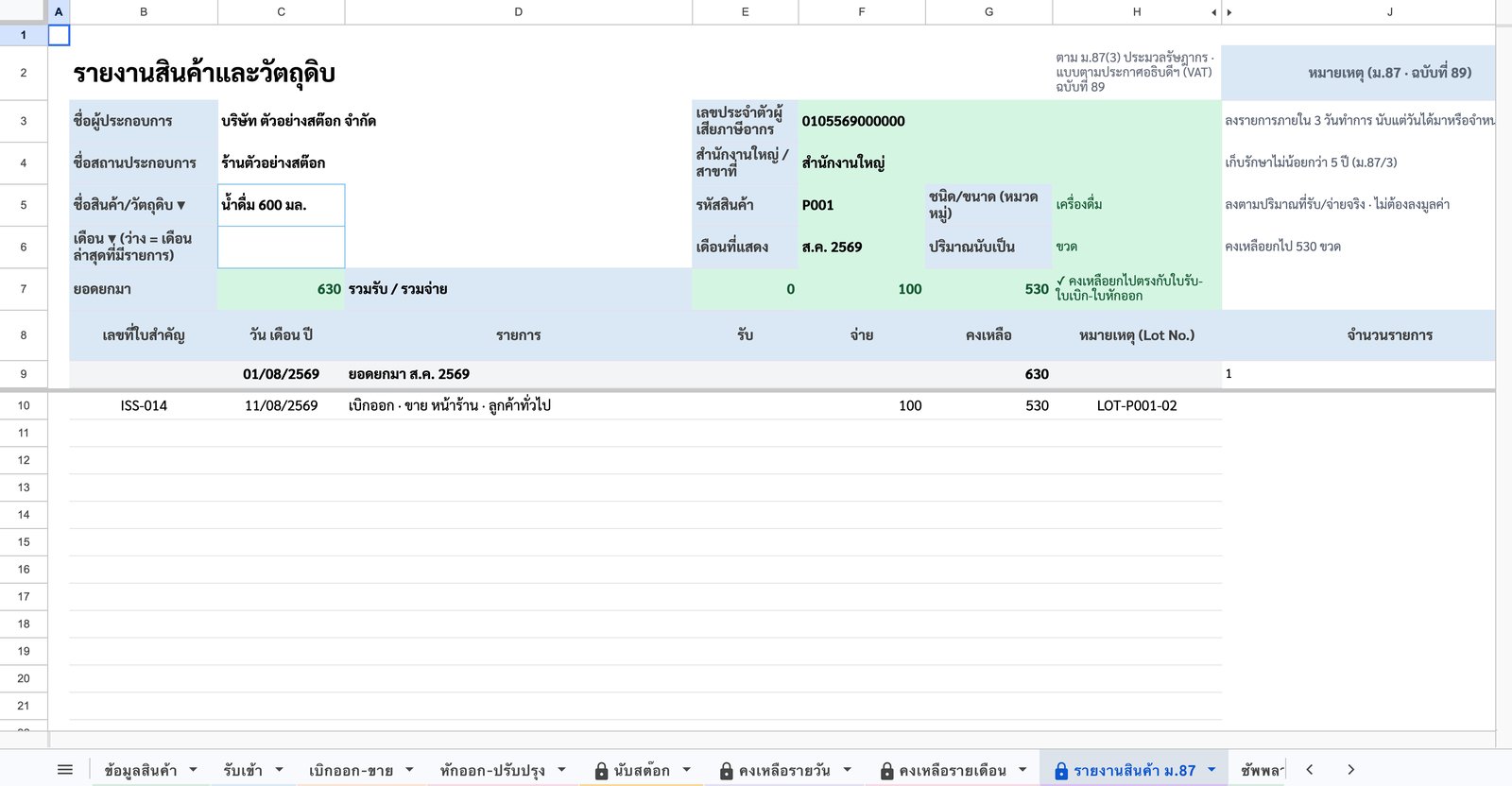Select column D header
Image resolution: width=1512 pixels, height=786 pixels.
click(518, 12)
